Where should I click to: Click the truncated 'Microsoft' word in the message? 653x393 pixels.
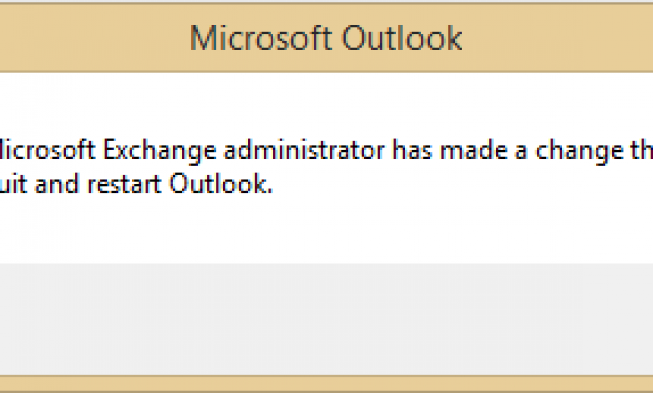click(47, 150)
